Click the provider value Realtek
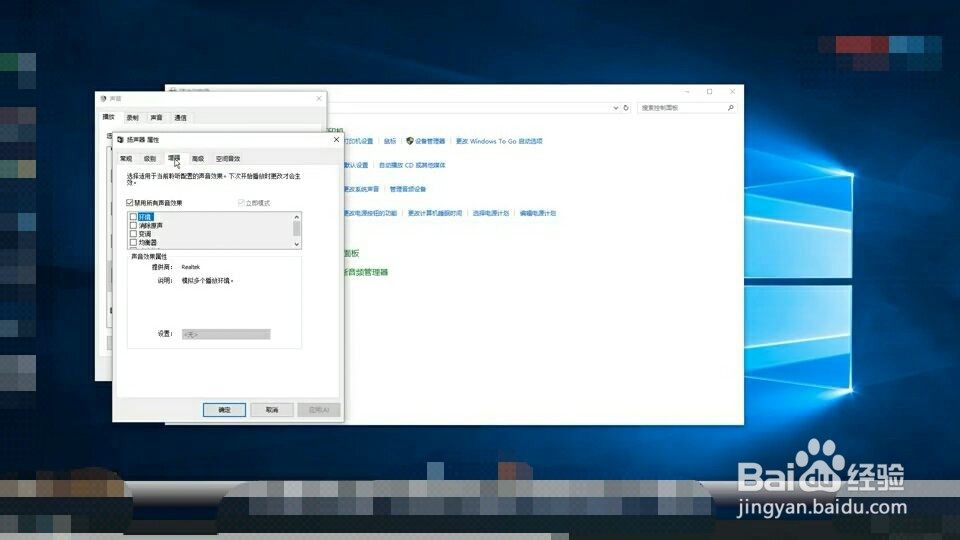This screenshot has width=960, height=540. pyautogui.click(x=190, y=267)
